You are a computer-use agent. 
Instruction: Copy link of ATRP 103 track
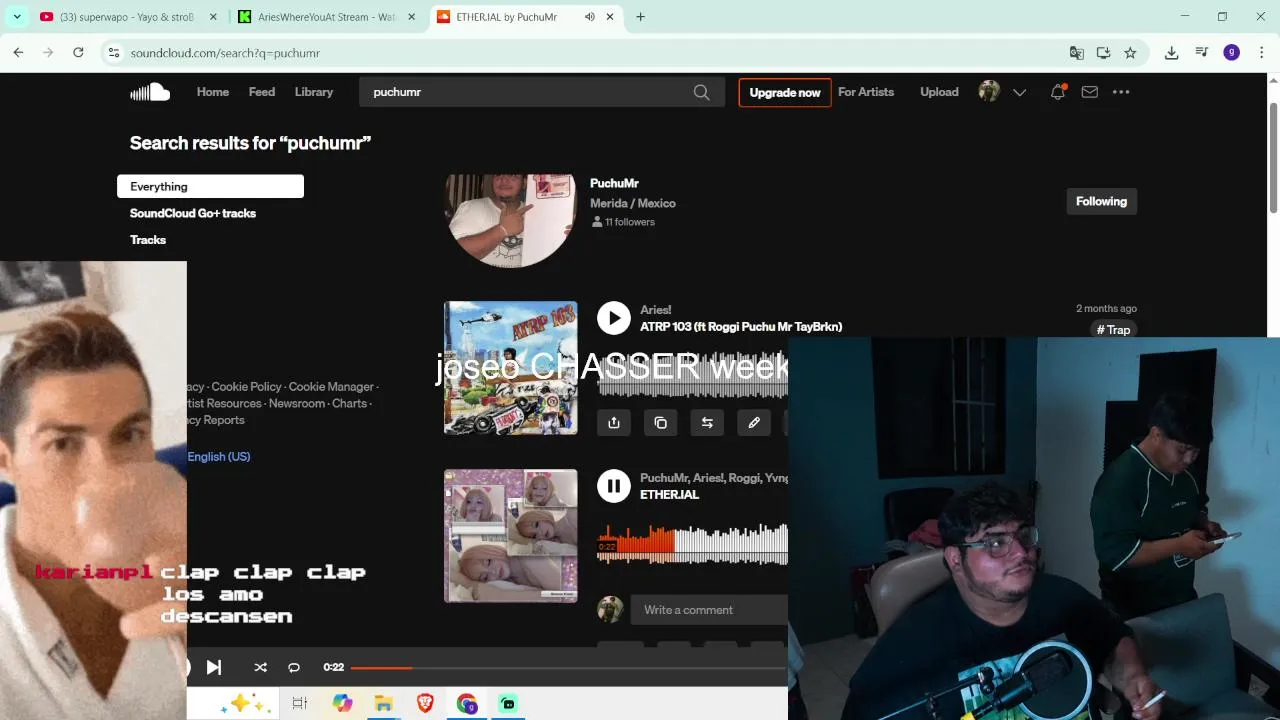(660, 423)
